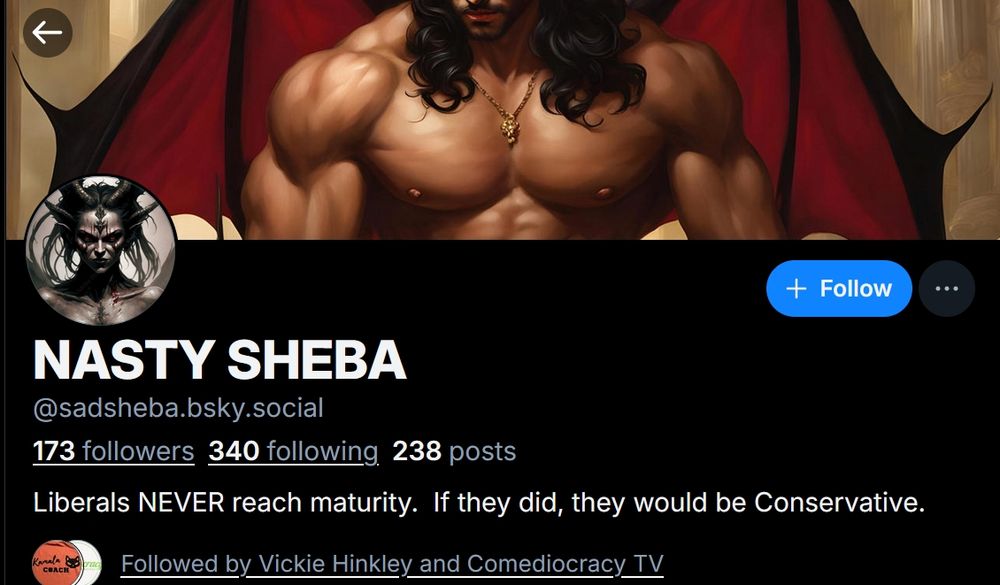This screenshot has width=1000, height=585.
Task: Click the word followers beside 173
Action: coord(138,451)
